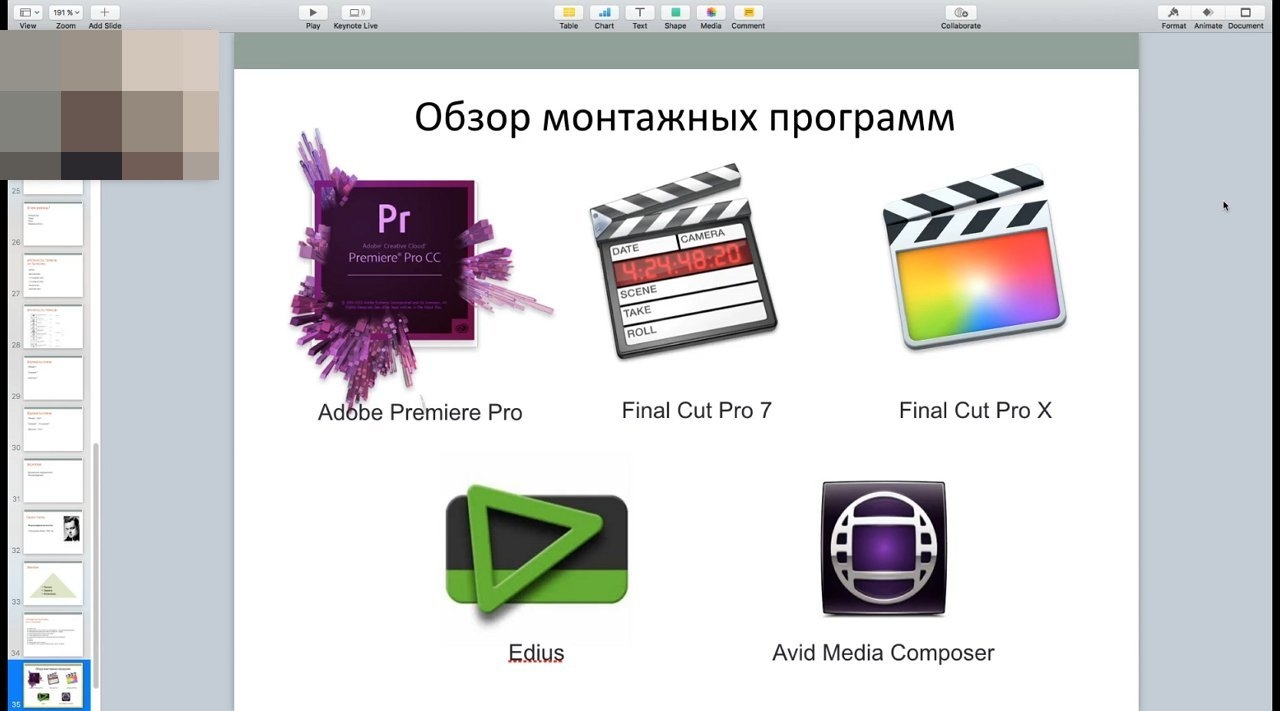Click the 'Edius' caption text

pyautogui.click(x=536, y=653)
